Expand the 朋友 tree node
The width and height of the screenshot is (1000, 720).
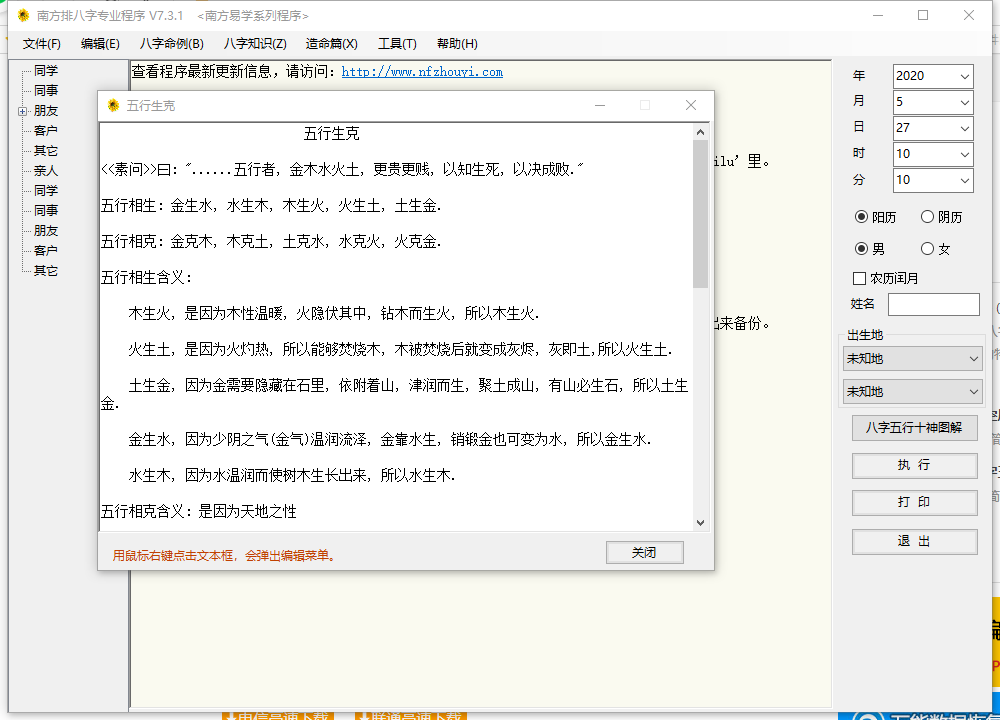22,111
